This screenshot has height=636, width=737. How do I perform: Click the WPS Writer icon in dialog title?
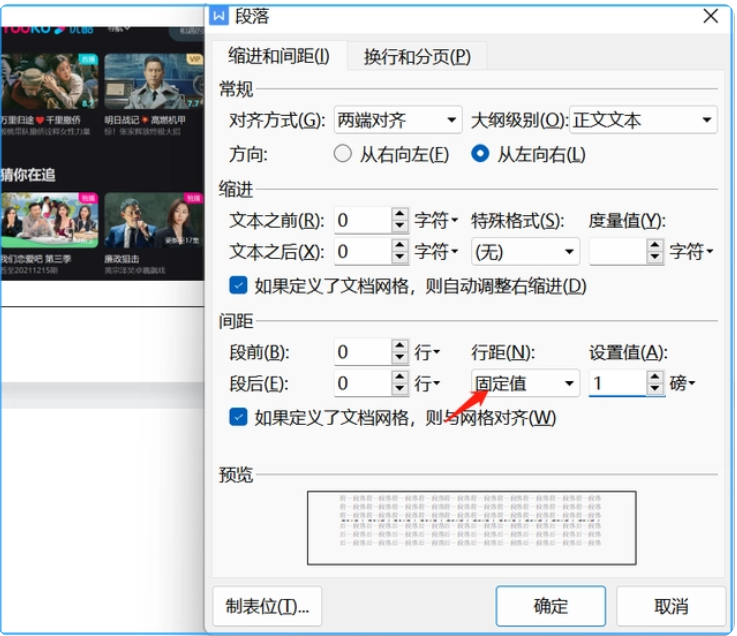tap(219, 16)
